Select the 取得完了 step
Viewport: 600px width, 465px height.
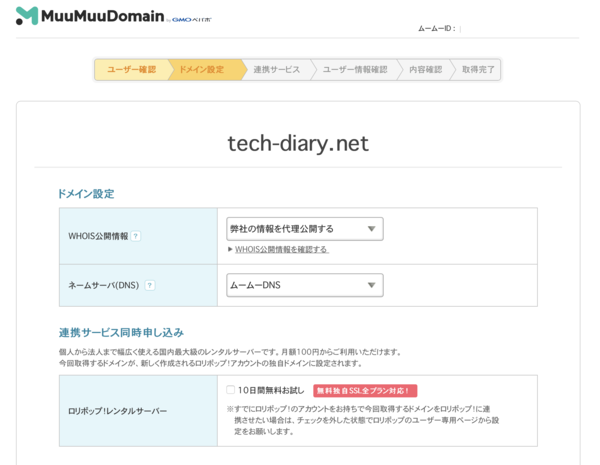pos(478,70)
